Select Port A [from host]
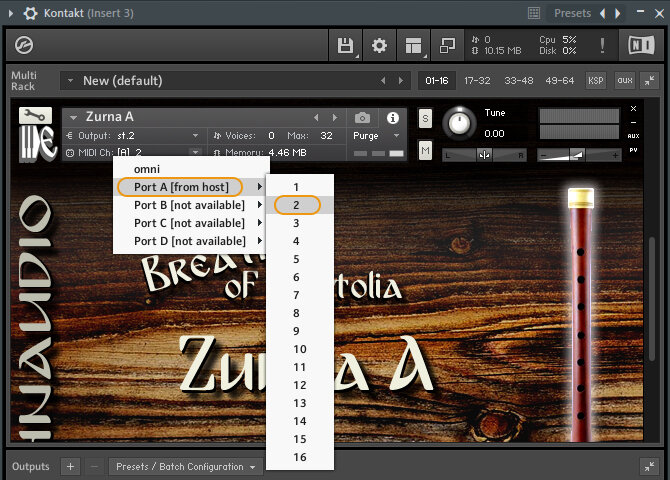670x480 pixels. 191,187
